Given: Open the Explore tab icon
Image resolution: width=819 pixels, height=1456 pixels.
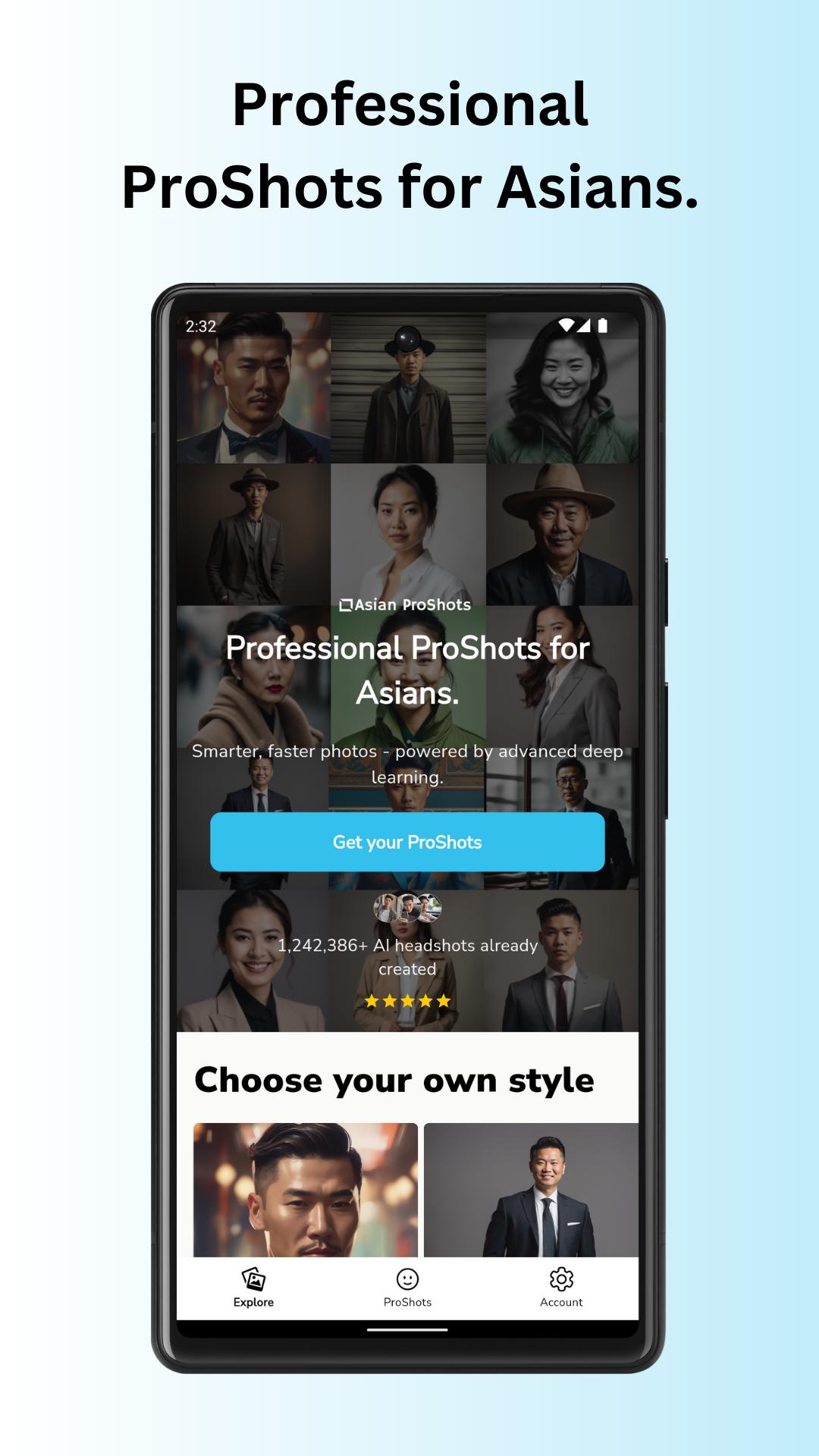Looking at the screenshot, I should coord(253,1279).
